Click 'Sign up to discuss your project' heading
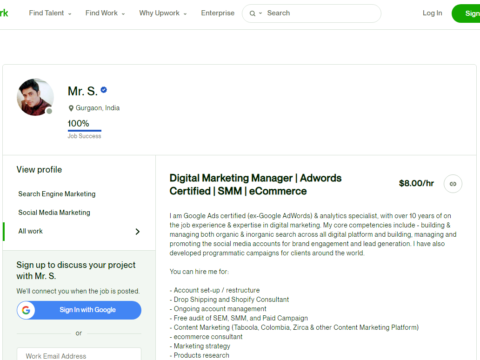The image size is (480, 360). coord(76,270)
